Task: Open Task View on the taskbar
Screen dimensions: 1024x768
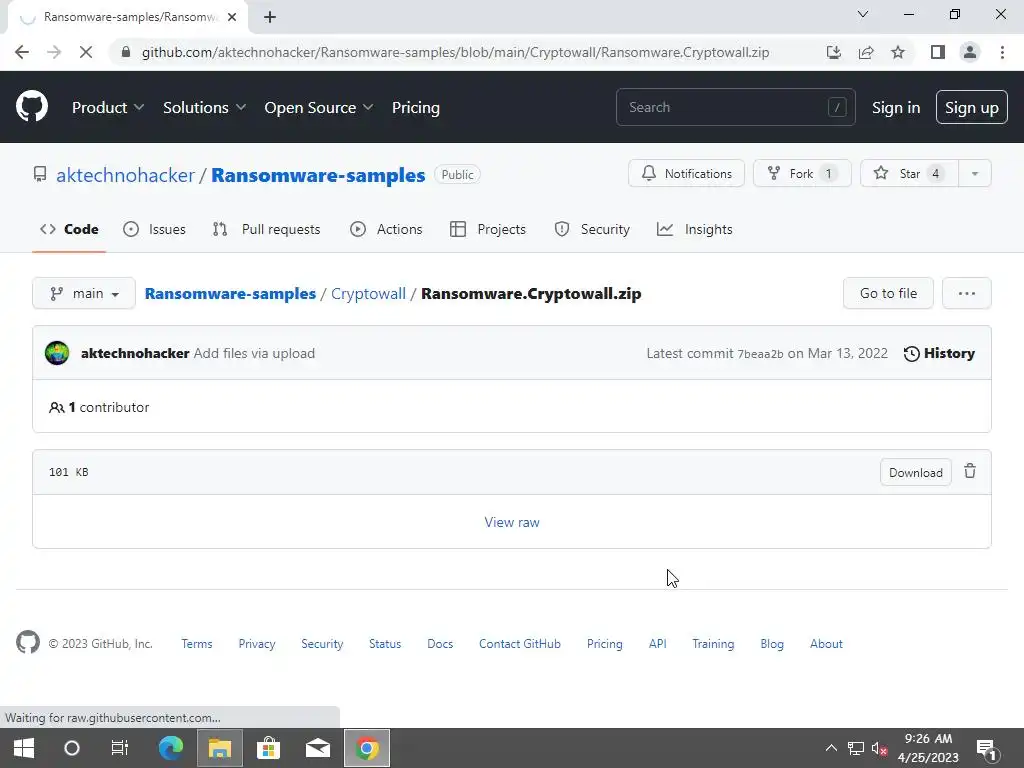Action: pos(120,748)
